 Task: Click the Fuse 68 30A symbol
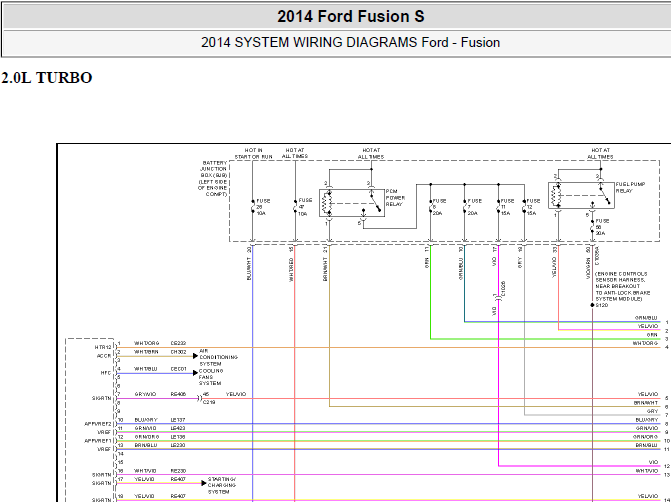point(592,226)
